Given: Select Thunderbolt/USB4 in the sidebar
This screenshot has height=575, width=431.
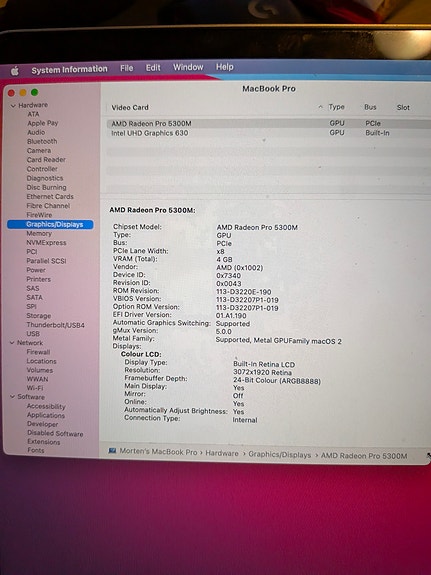Looking at the screenshot, I should tap(55, 325).
